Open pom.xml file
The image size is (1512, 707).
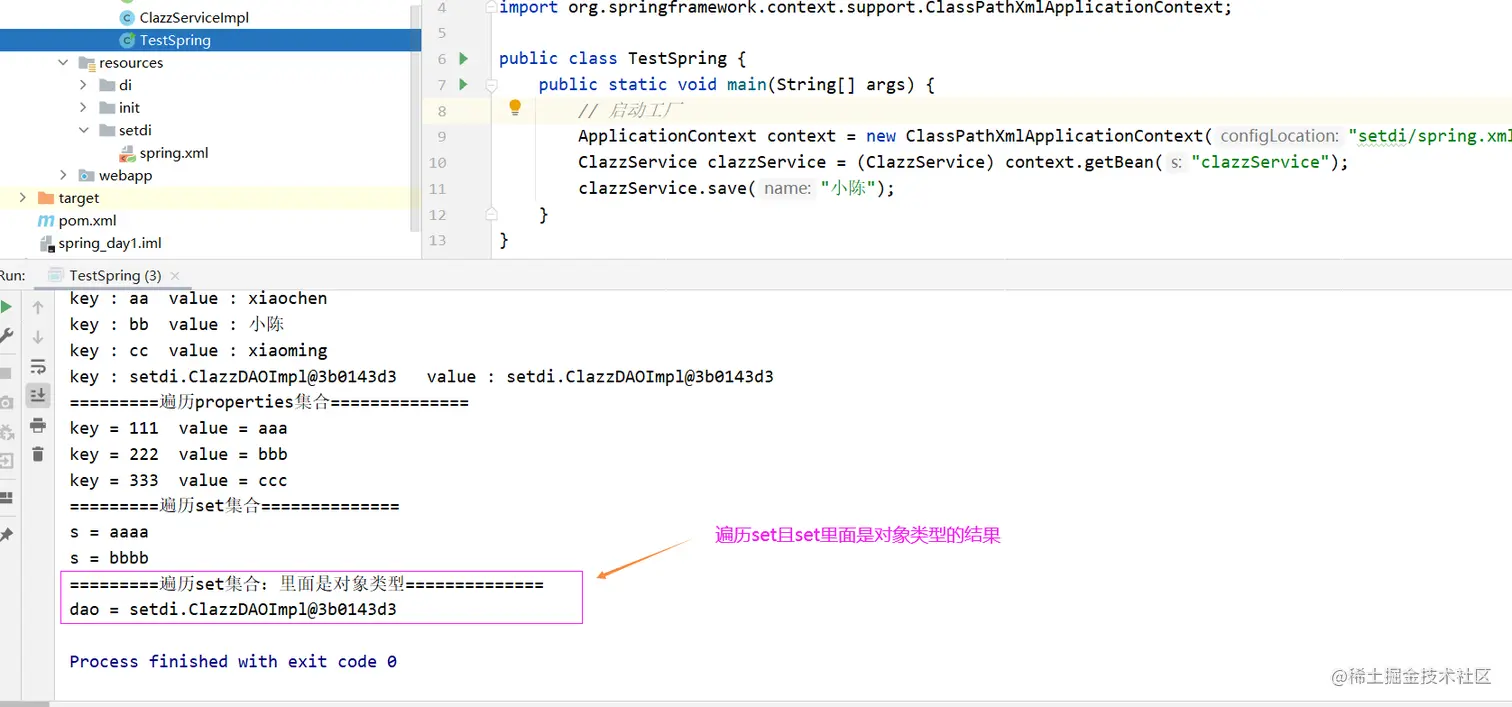(x=87, y=220)
